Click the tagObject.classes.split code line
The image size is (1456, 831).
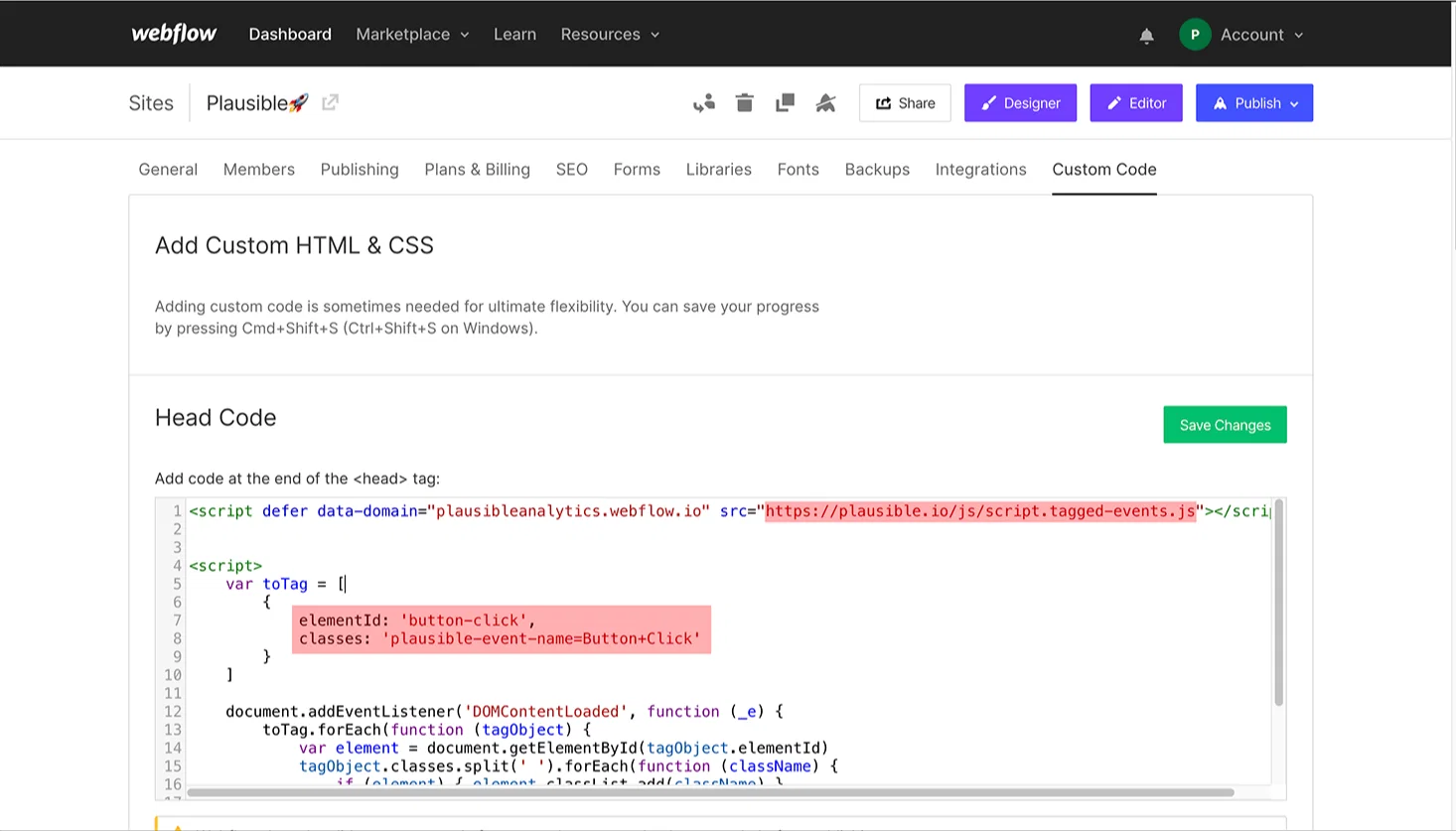tap(569, 766)
